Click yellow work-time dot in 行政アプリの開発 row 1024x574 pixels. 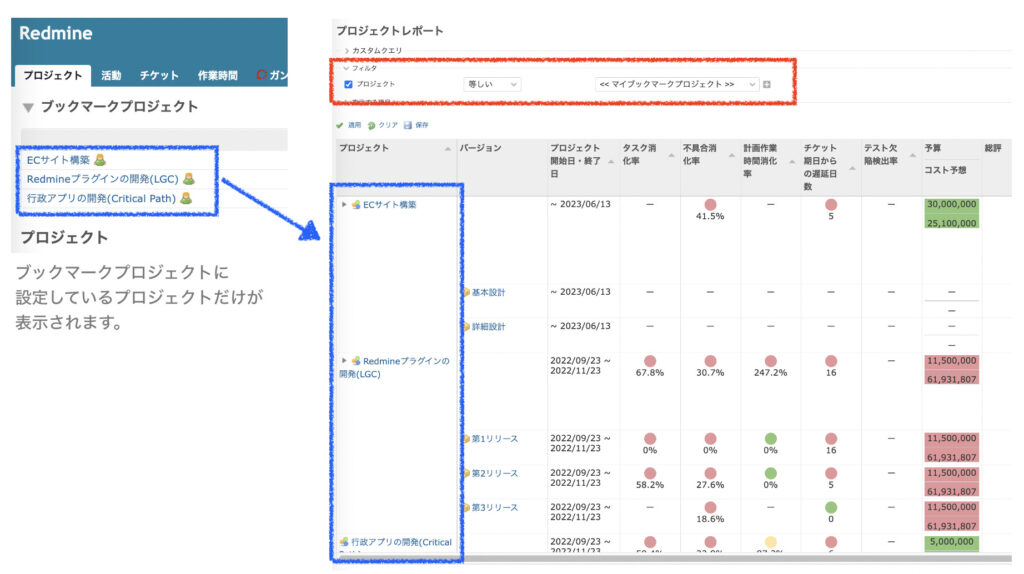click(771, 542)
